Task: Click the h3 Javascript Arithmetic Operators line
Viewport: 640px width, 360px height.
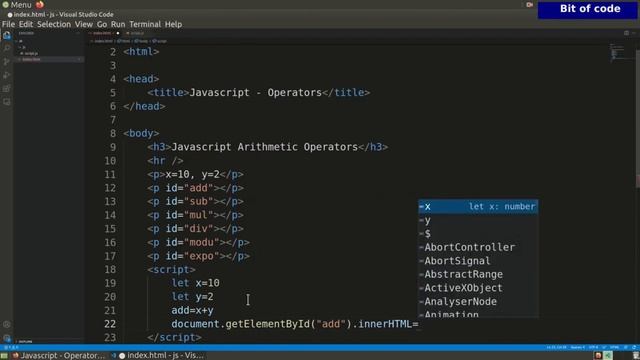Action: (x=267, y=147)
